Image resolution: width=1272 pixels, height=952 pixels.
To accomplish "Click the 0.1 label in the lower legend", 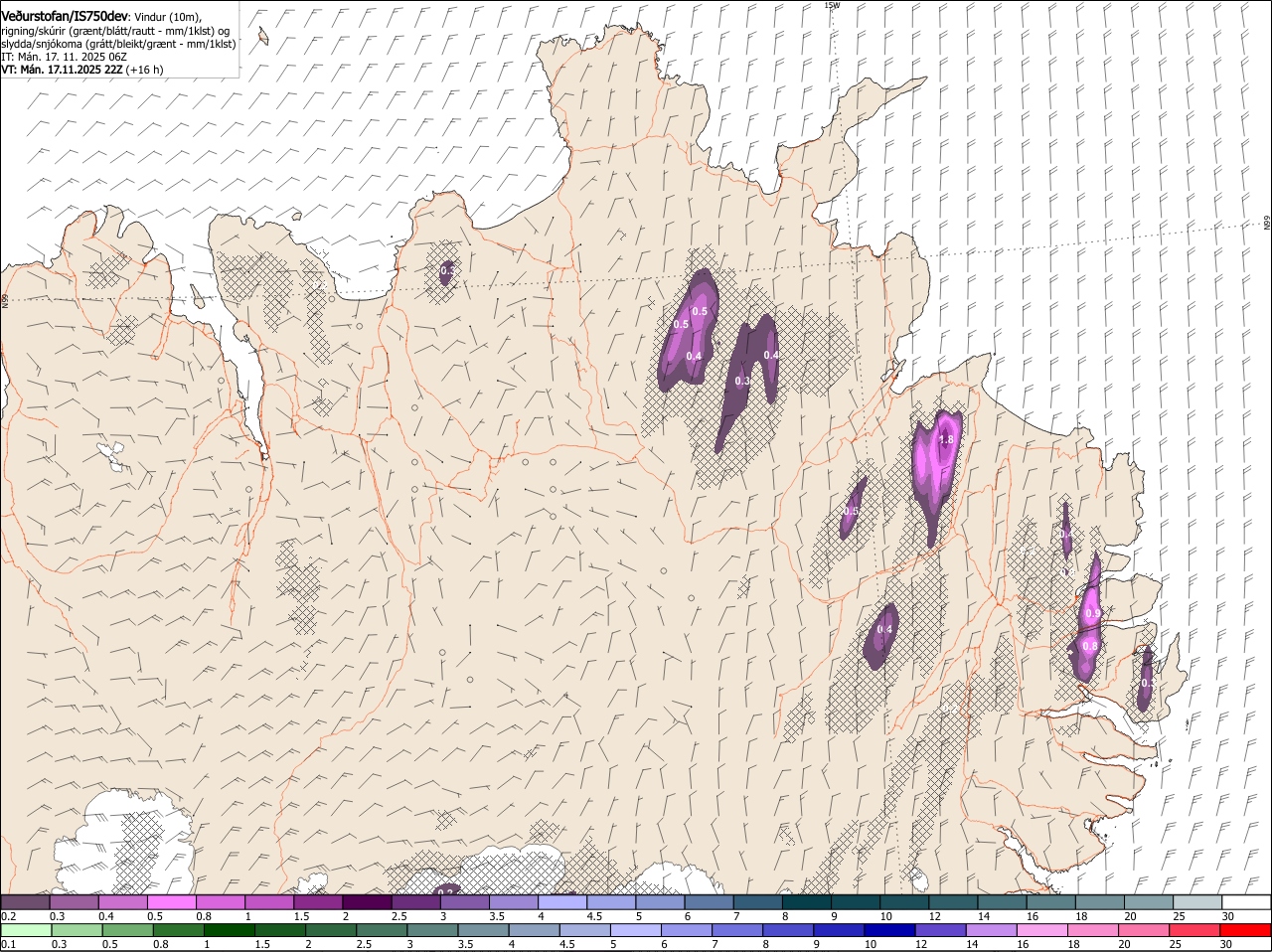I will tap(8, 944).
